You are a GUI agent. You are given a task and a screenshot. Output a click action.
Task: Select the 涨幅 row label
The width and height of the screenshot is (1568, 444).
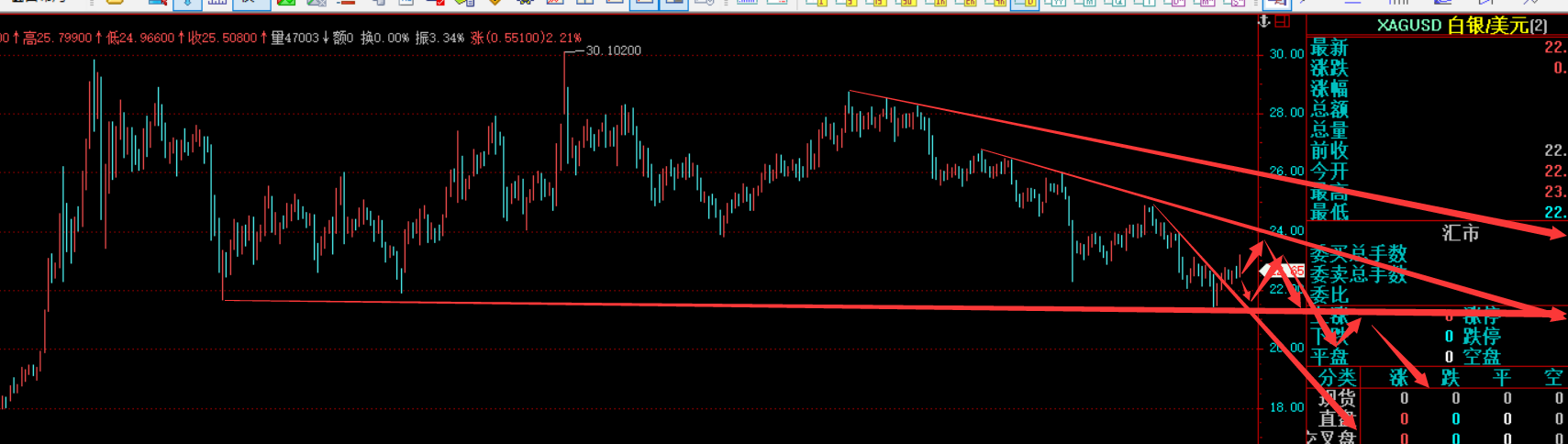tap(1329, 89)
